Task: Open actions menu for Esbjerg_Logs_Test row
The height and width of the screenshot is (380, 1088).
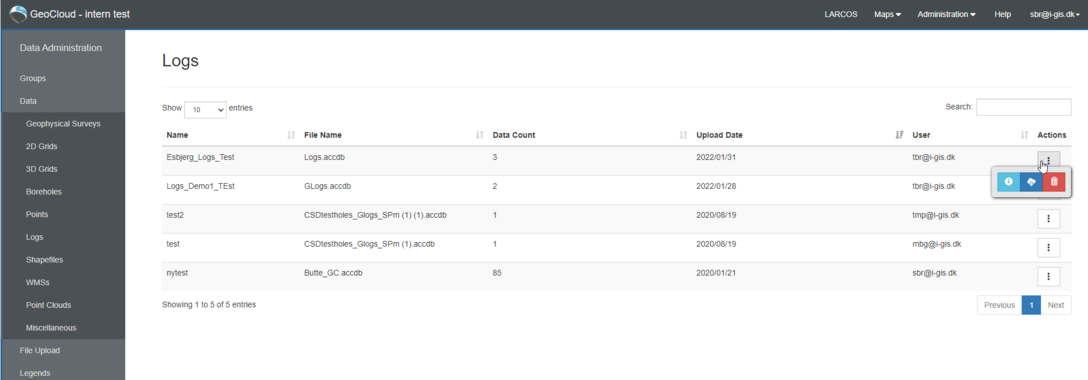Action: 1048,160
